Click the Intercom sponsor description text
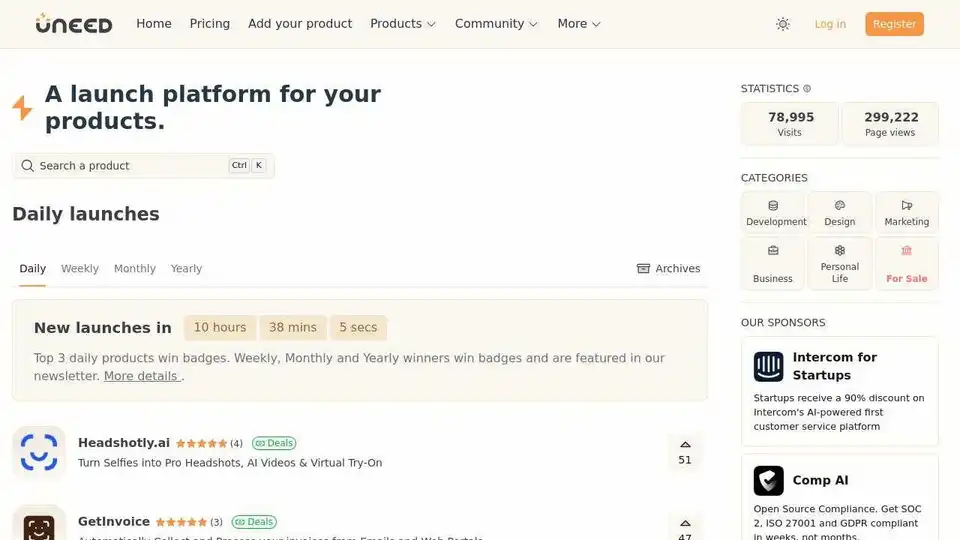Viewport: 960px width, 540px height. pyautogui.click(x=839, y=412)
